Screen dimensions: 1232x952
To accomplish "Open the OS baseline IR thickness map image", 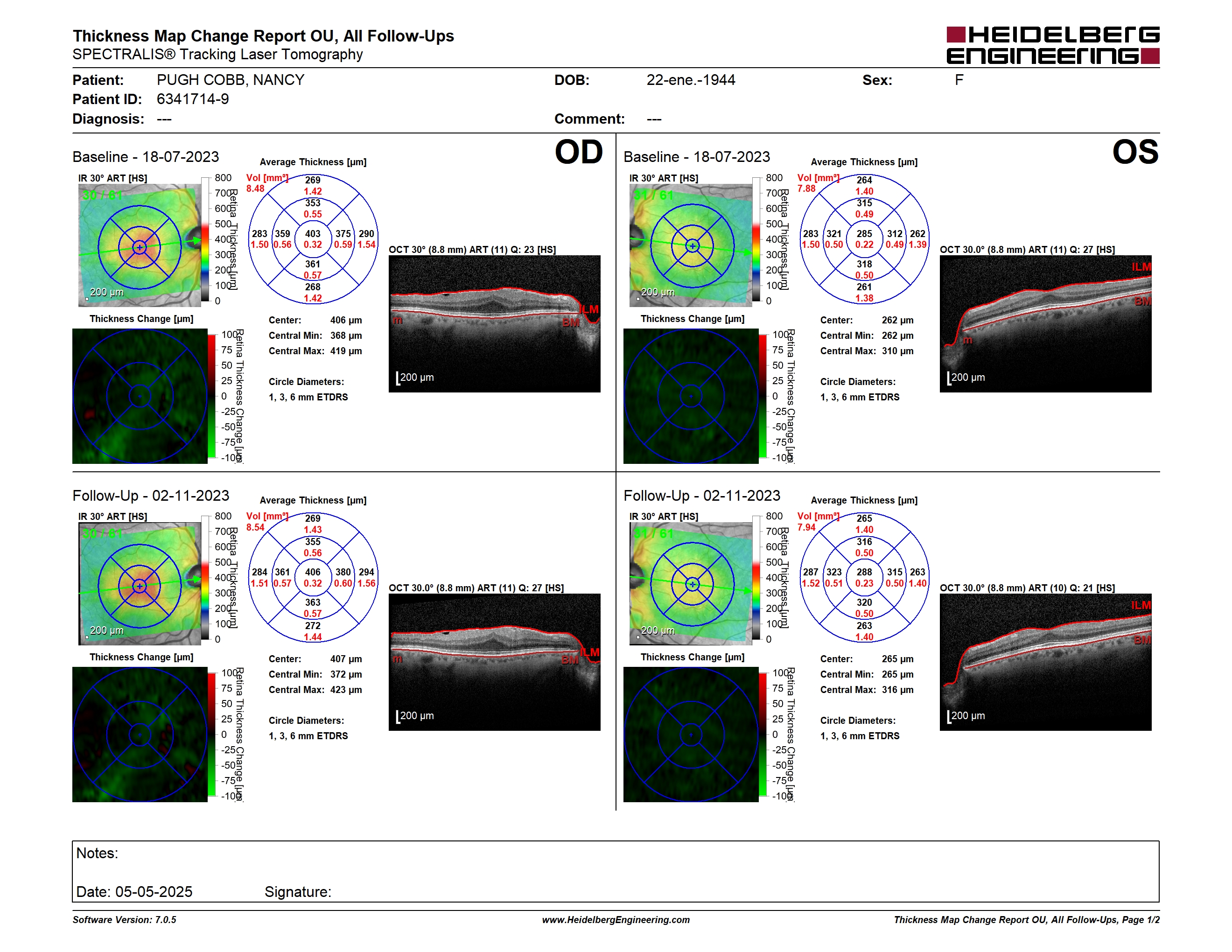I will [x=691, y=245].
